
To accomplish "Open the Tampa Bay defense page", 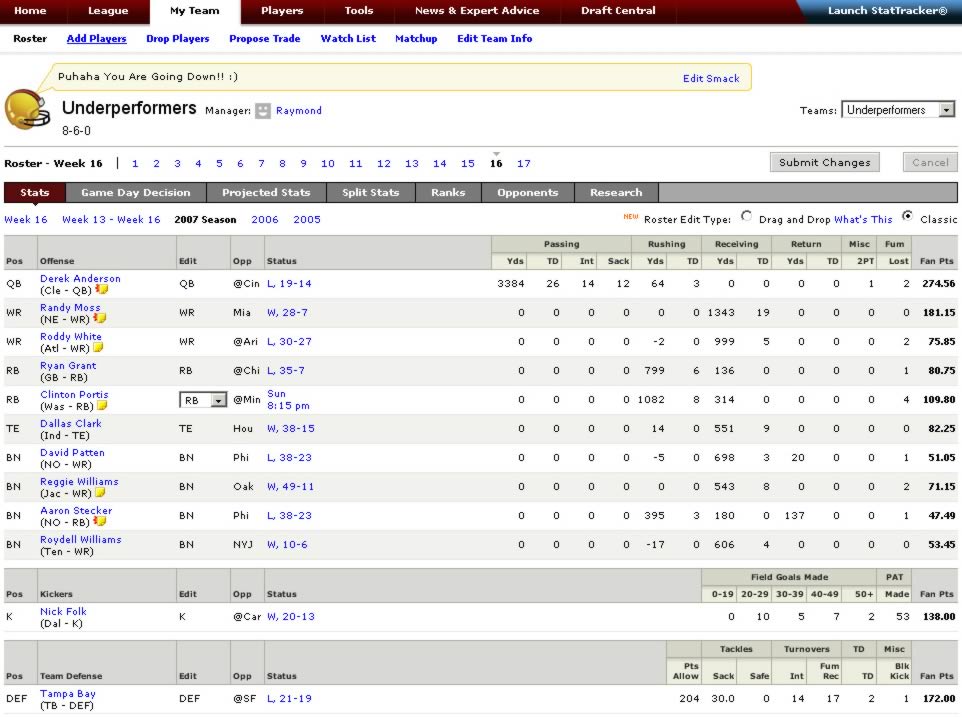I will 67,694.
